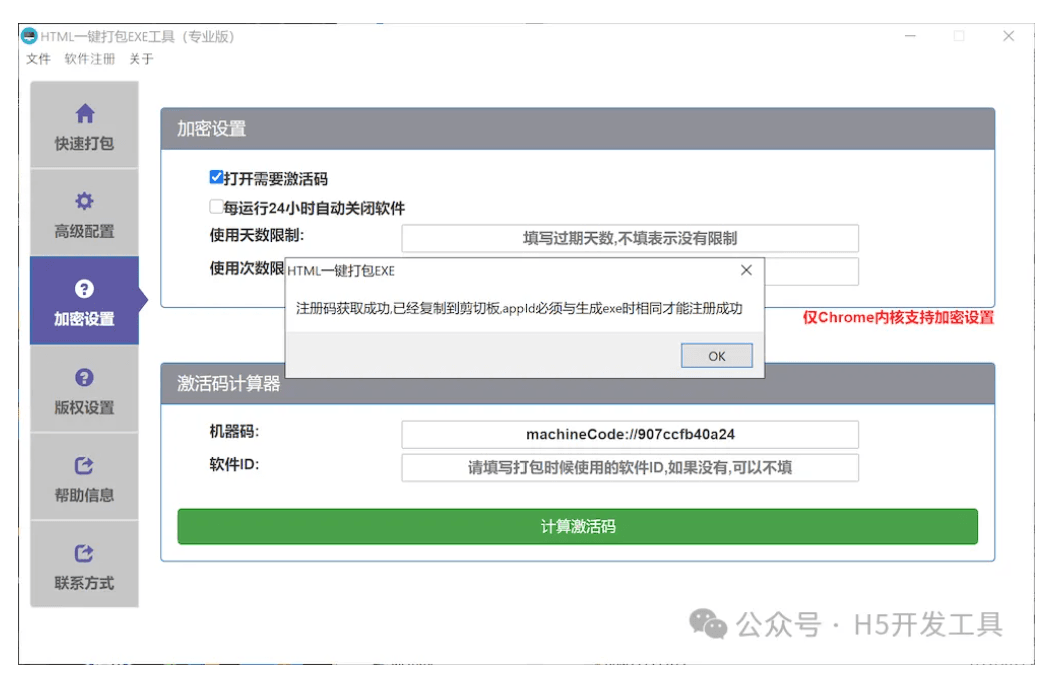The width and height of the screenshot is (1048, 676).
Task: Select the 高级配置 gear icon
Action: [x=84, y=200]
